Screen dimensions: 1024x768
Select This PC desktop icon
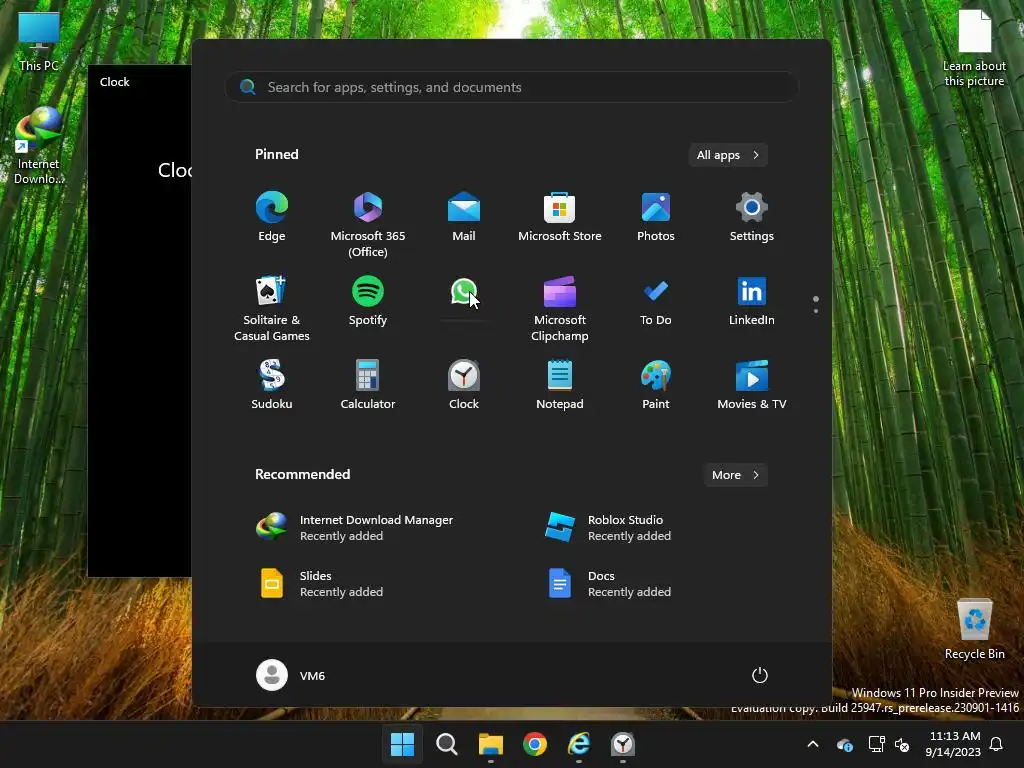point(39,40)
